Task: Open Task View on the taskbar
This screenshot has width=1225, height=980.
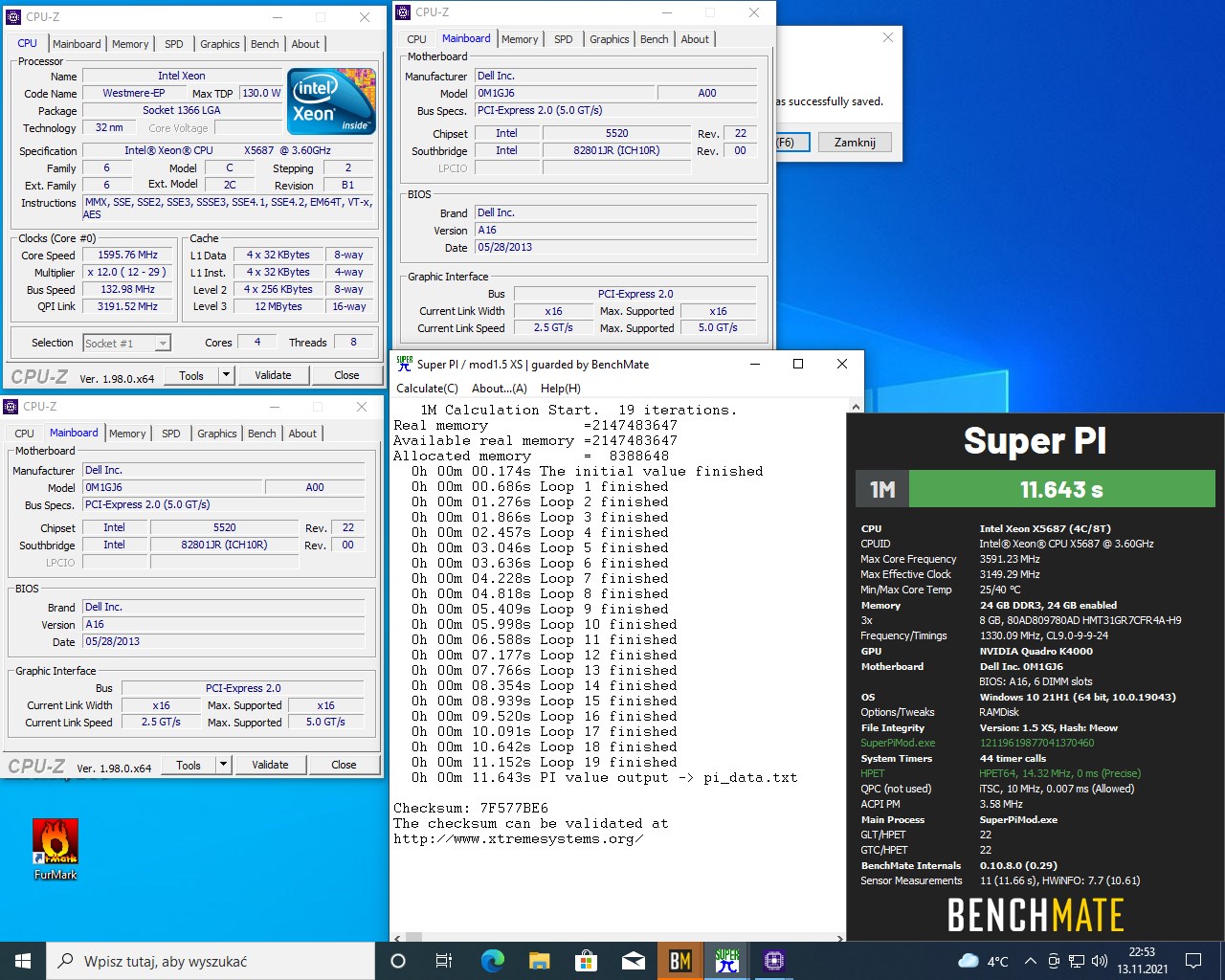Action: point(444,961)
